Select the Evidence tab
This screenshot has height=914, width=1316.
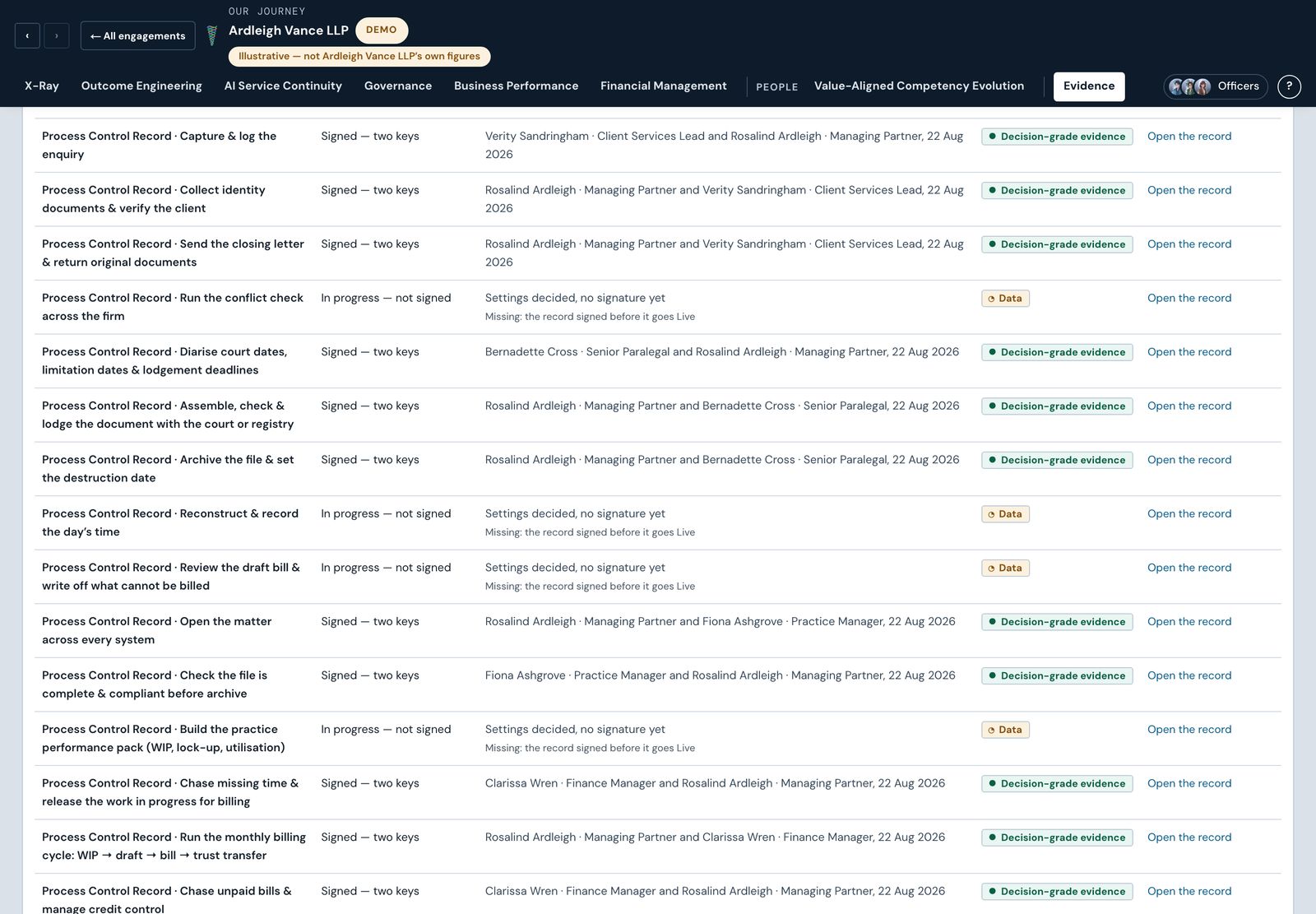pos(1089,86)
